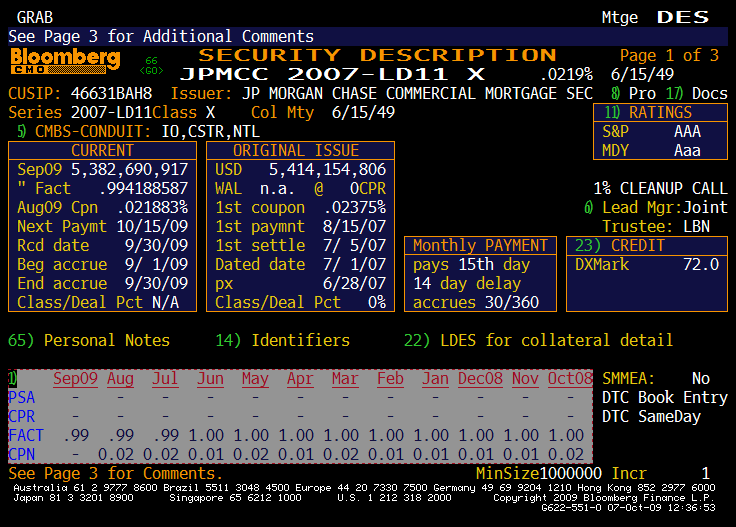
Task: Click the DES function label
Action: pos(682,17)
